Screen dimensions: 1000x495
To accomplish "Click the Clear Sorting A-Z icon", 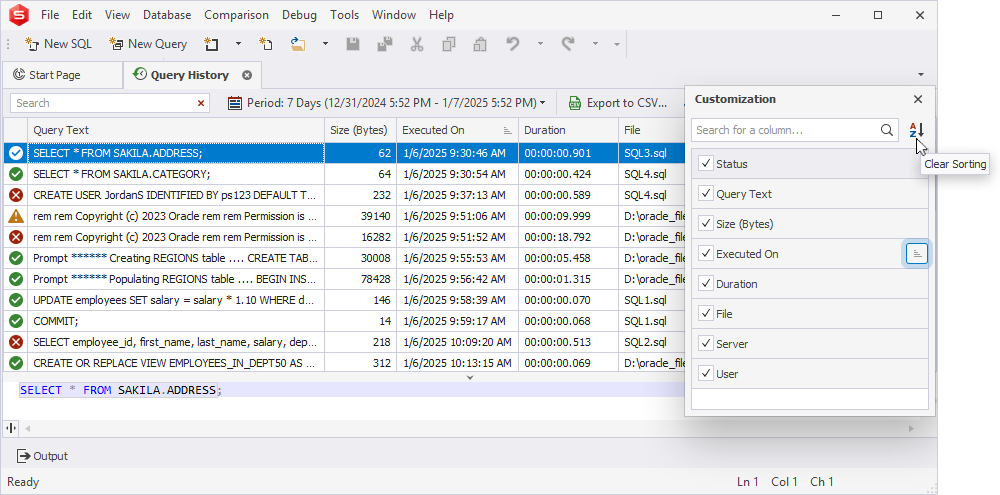I will [x=916, y=130].
